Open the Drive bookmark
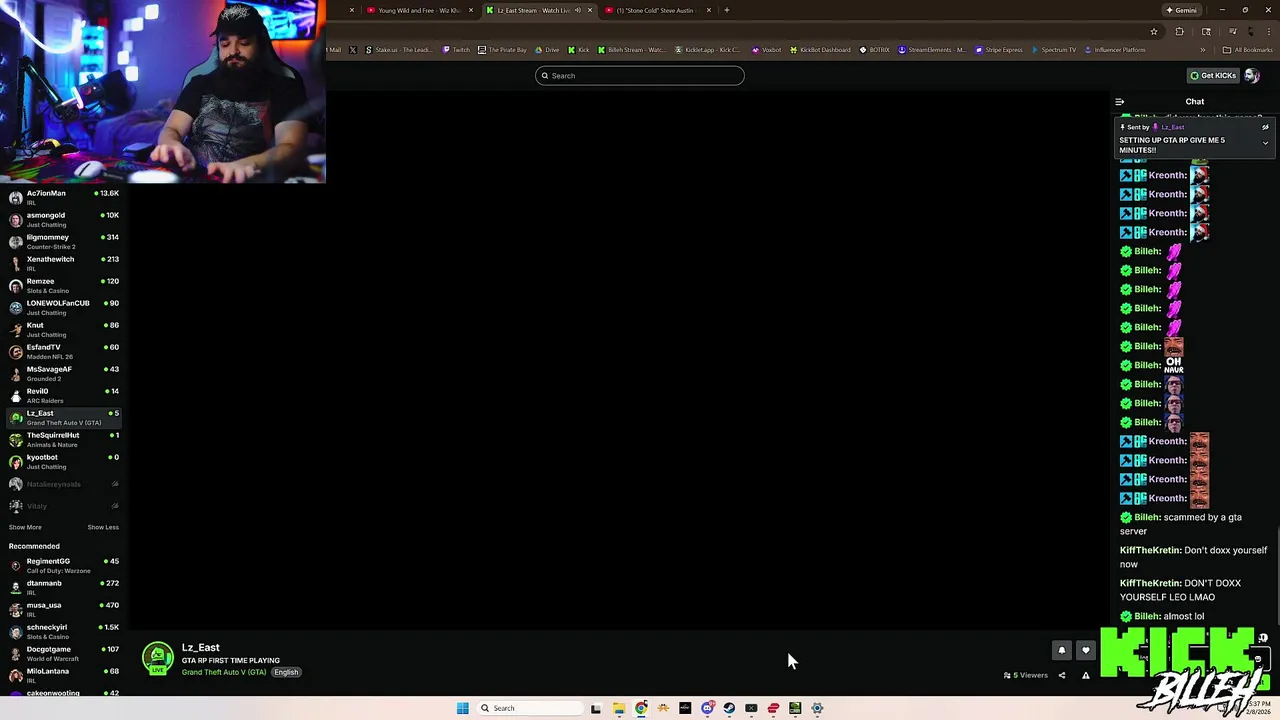Viewport: 1280px width, 720px height. [546, 50]
